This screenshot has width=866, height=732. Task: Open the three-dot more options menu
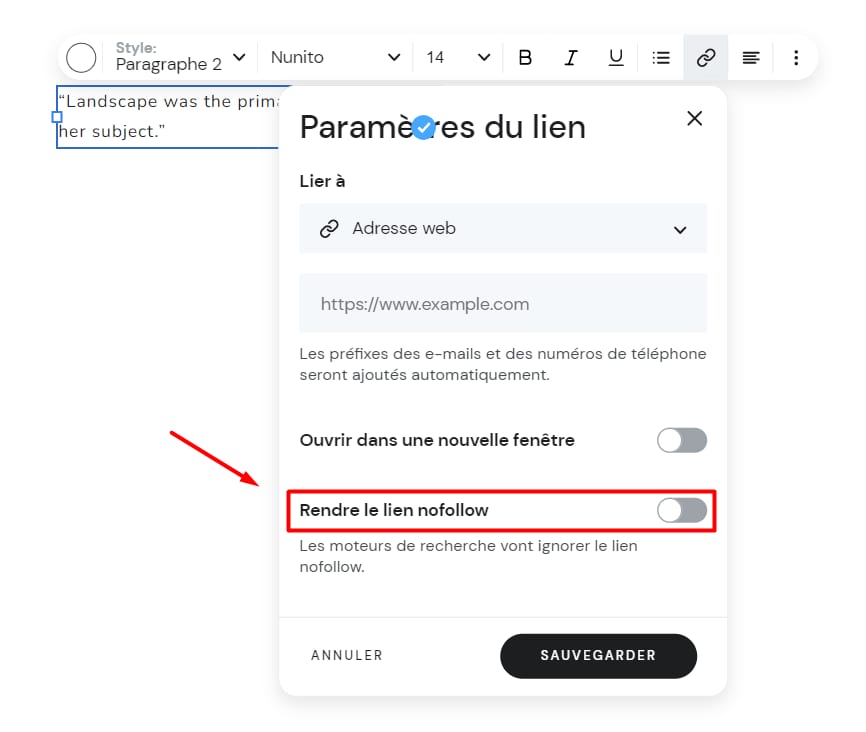pos(796,58)
